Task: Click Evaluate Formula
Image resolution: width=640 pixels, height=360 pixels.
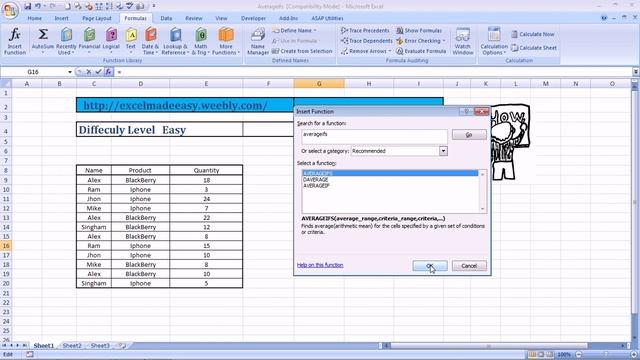Action: pyautogui.click(x=421, y=51)
